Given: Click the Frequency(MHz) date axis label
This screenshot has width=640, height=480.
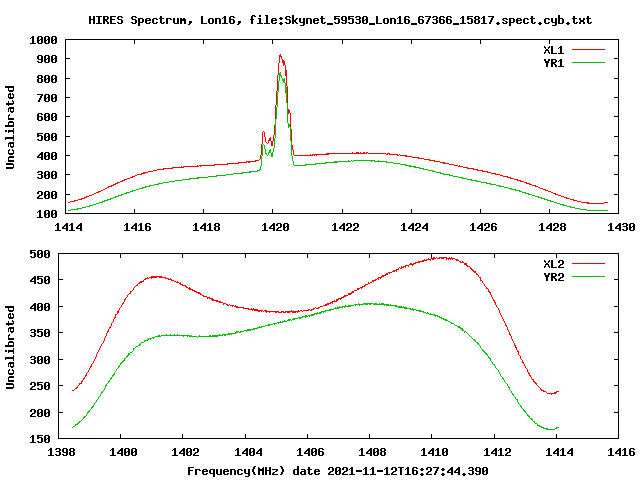Looking at the screenshot, I should click(338, 471).
